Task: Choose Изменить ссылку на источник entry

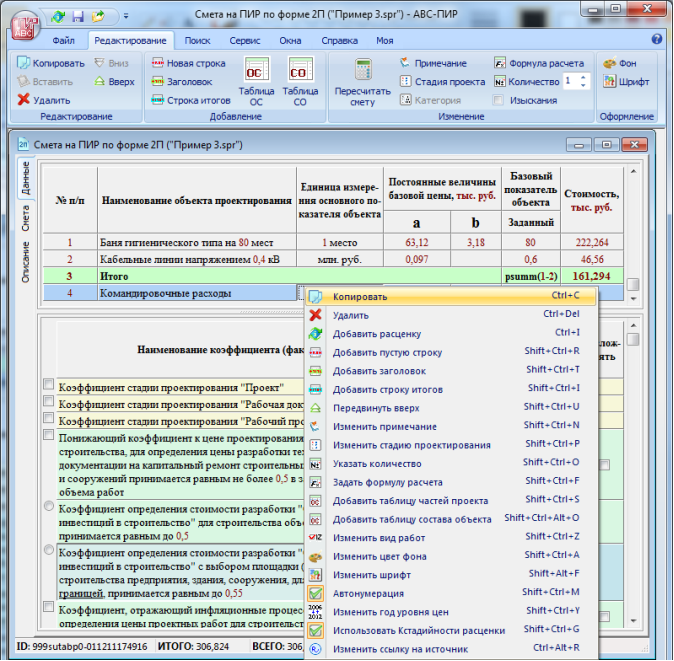Action: (x=451, y=649)
